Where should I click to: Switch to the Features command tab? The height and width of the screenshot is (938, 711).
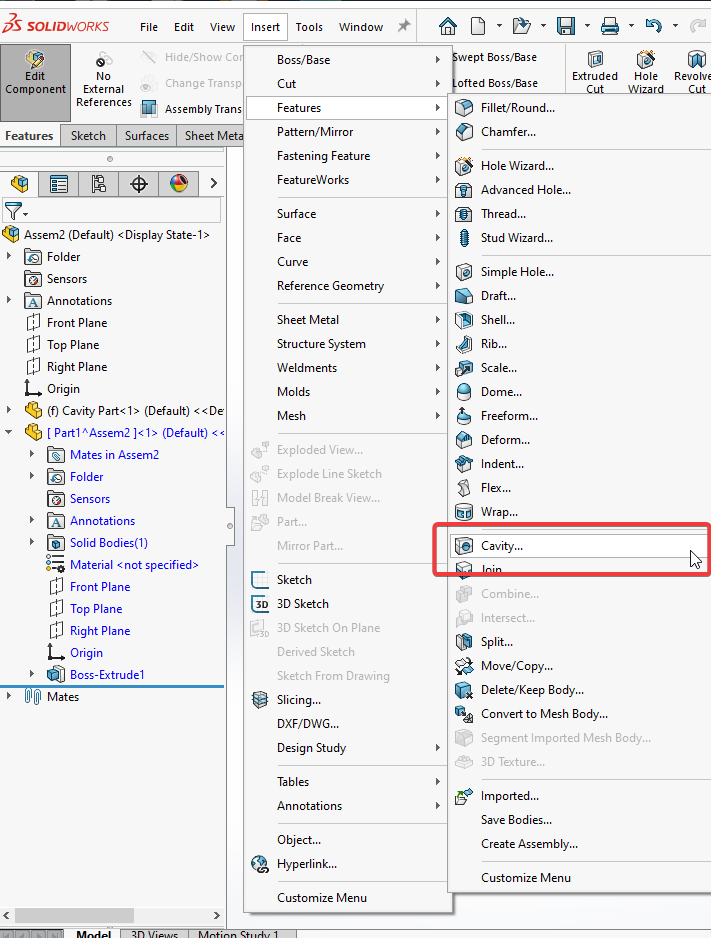coord(29,136)
